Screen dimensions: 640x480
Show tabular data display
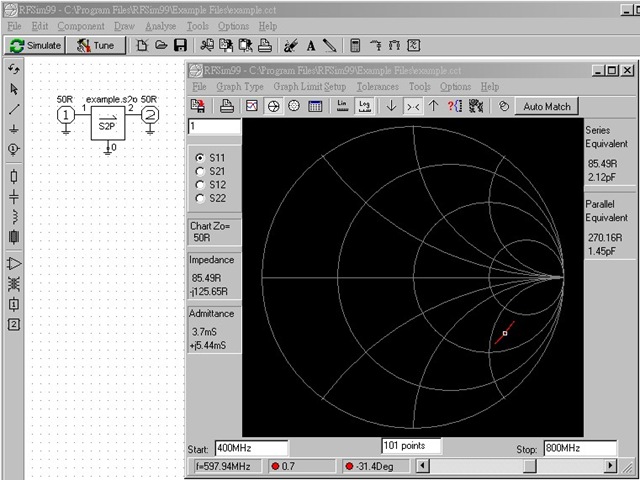(x=315, y=106)
